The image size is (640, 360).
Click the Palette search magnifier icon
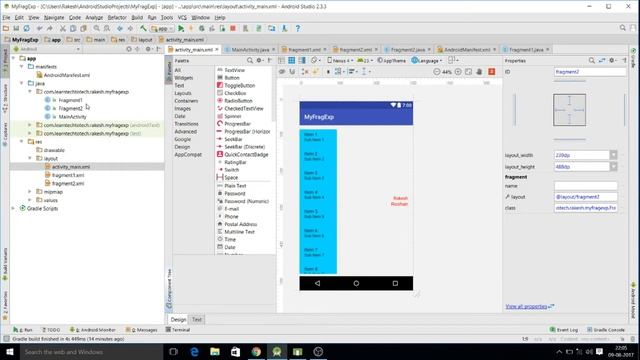(x=250, y=60)
